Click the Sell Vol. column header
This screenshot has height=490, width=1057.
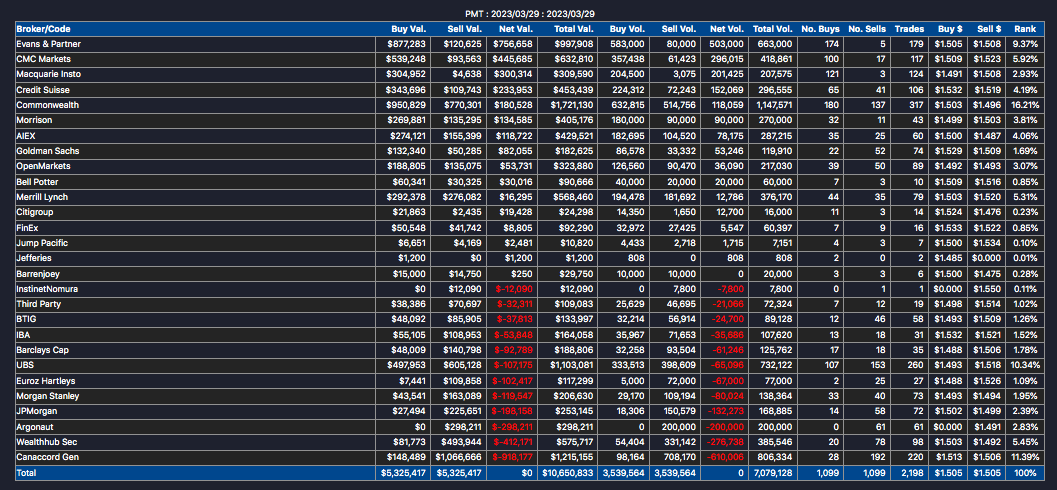pyautogui.click(x=679, y=29)
